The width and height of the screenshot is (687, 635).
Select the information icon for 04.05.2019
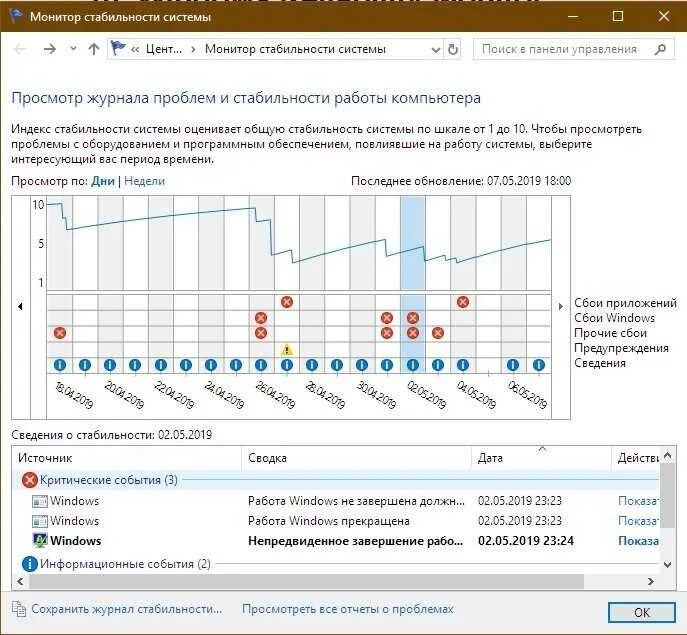pyautogui.click(x=463, y=365)
